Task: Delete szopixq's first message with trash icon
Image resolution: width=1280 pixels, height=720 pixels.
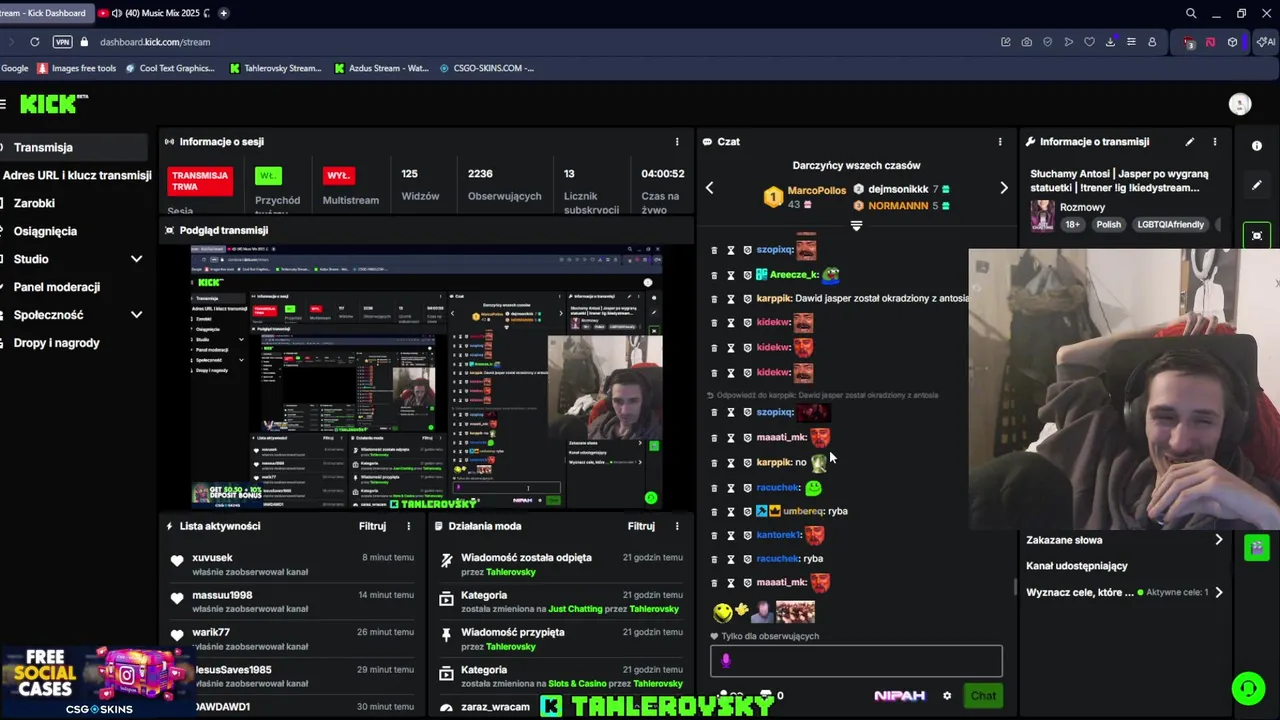Action: point(714,250)
